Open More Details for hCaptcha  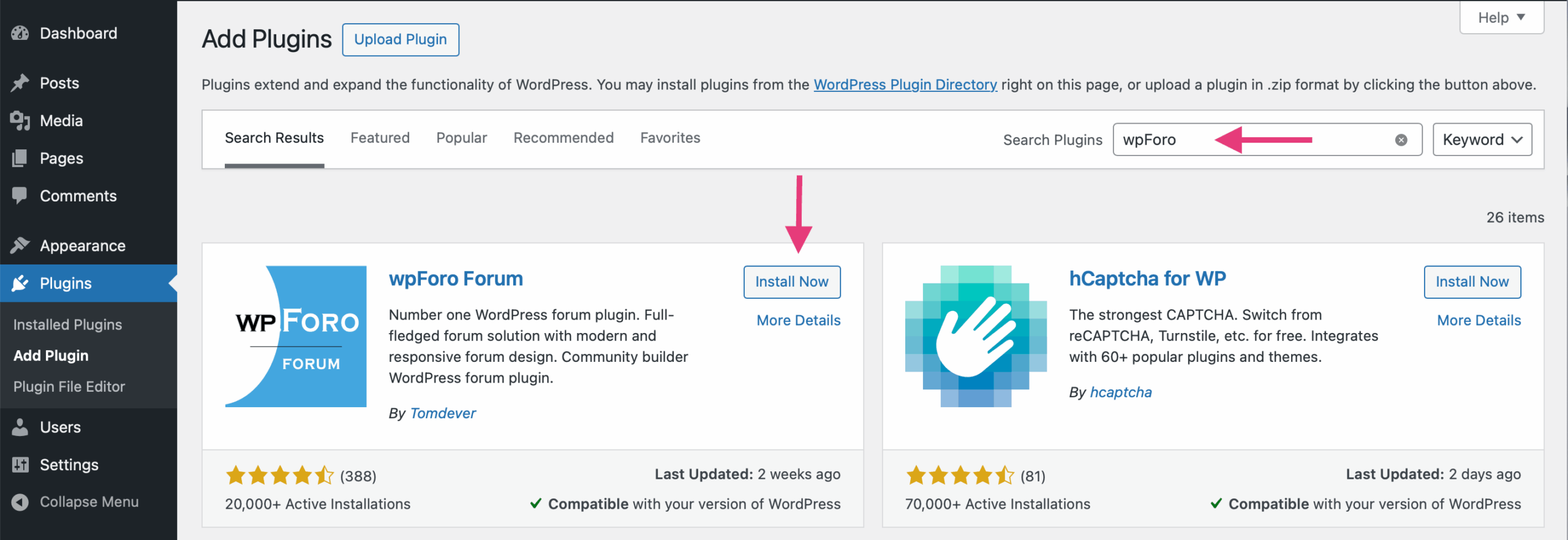[1479, 320]
